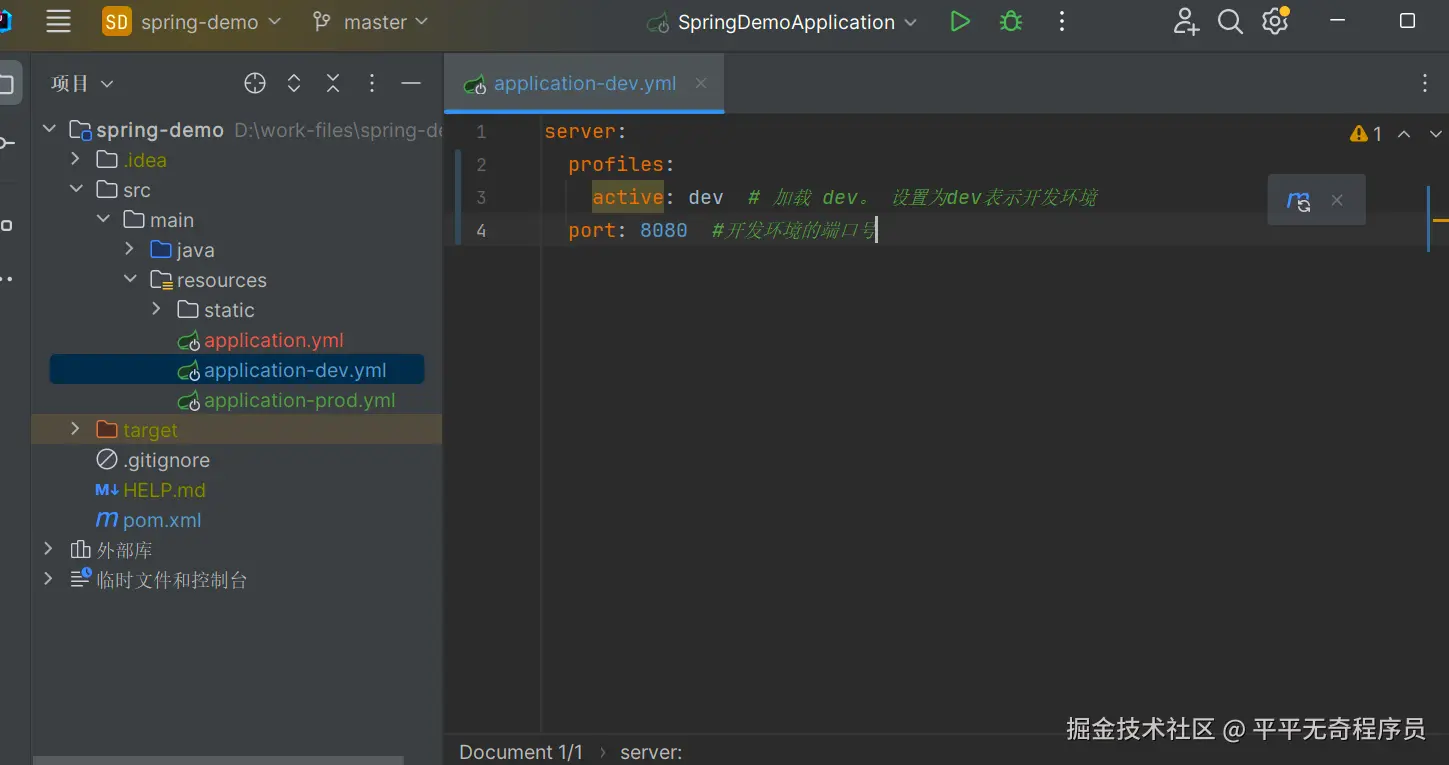
Task: Run SpringDemoApplication with the play icon
Action: [960, 22]
